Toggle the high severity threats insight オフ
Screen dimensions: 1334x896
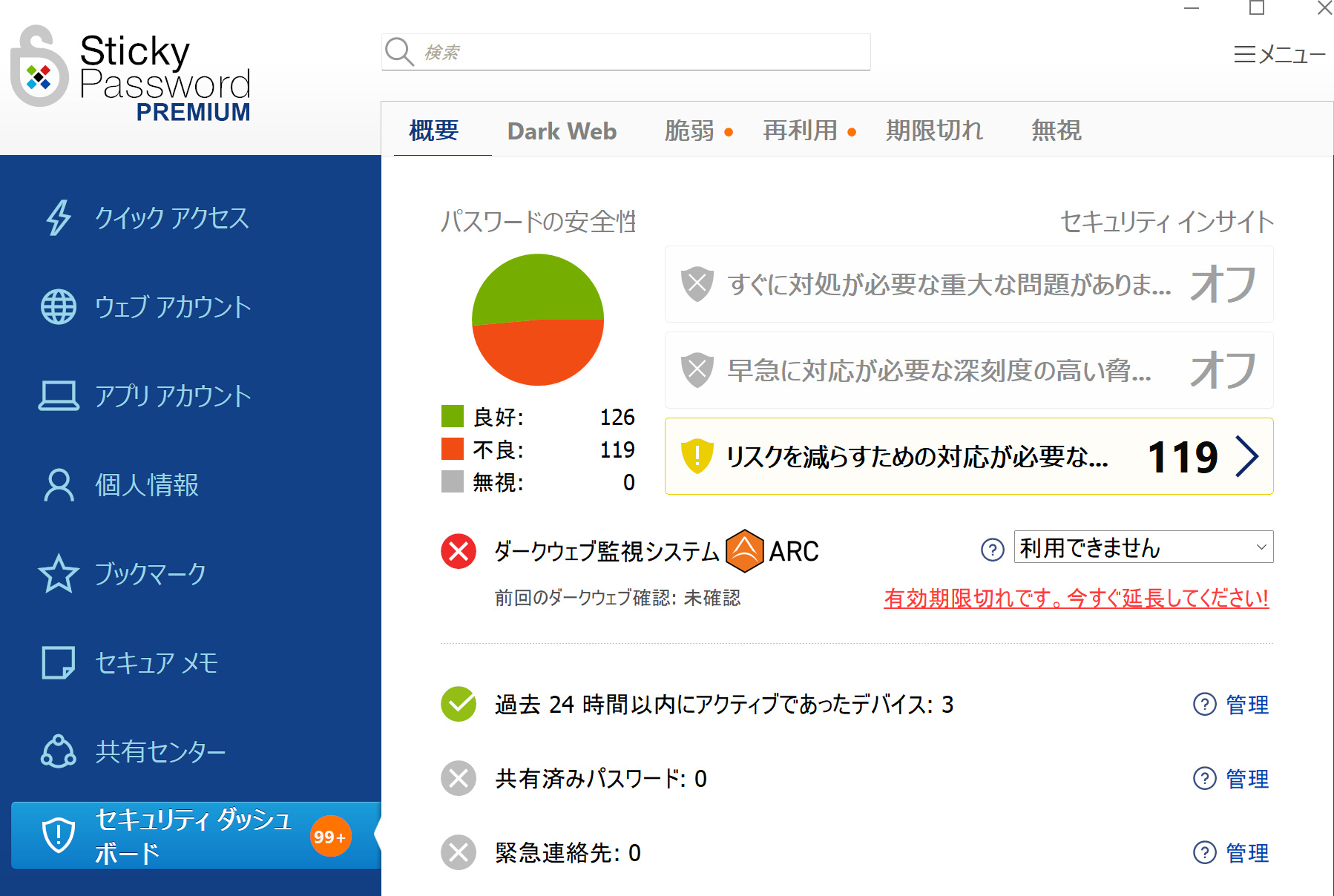[1223, 370]
